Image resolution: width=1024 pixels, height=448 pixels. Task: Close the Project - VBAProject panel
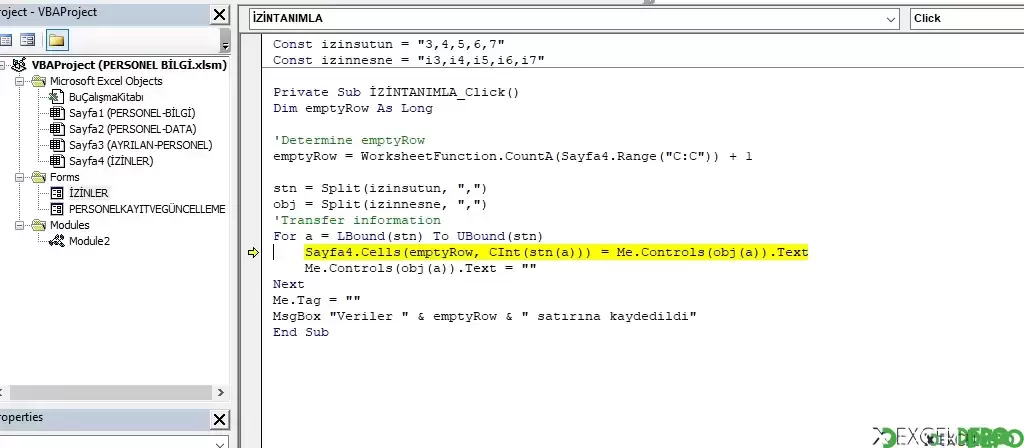point(220,14)
